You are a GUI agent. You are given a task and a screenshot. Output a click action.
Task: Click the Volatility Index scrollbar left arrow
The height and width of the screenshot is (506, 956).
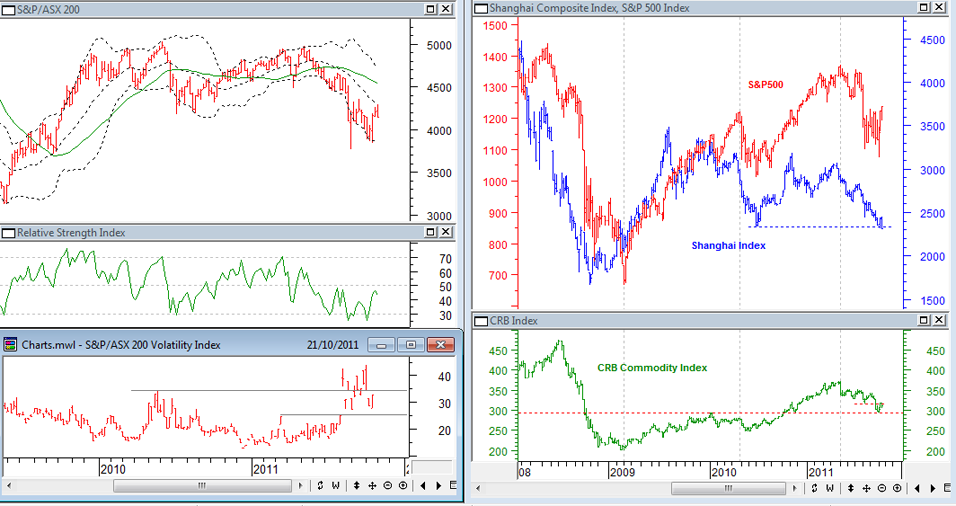pos(9,486)
